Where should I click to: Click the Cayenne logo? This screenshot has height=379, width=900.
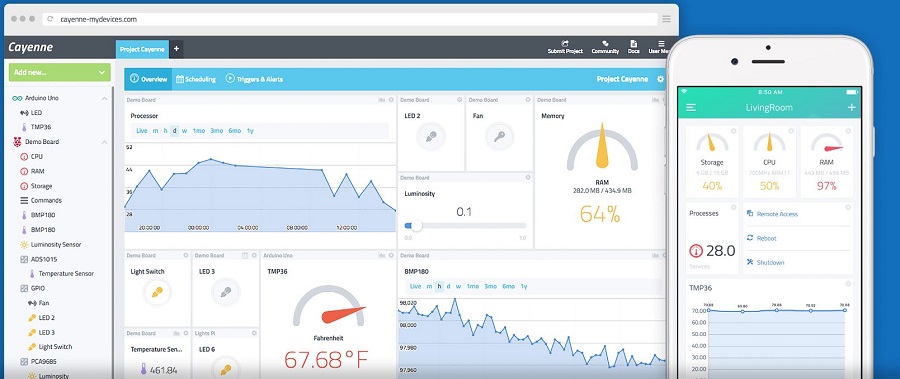30,48
